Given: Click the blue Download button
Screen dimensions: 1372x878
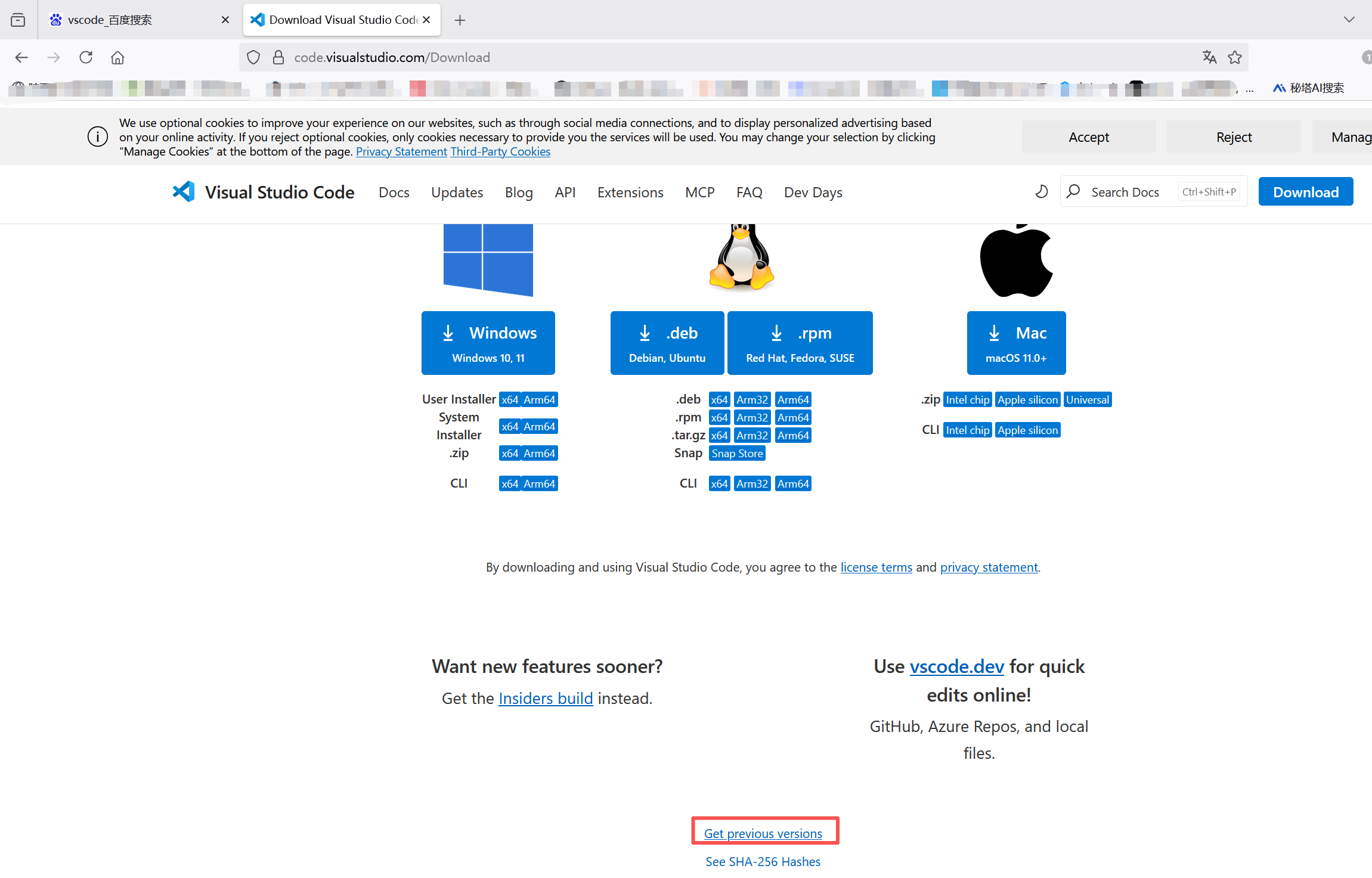Looking at the screenshot, I should click(x=1305, y=191).
